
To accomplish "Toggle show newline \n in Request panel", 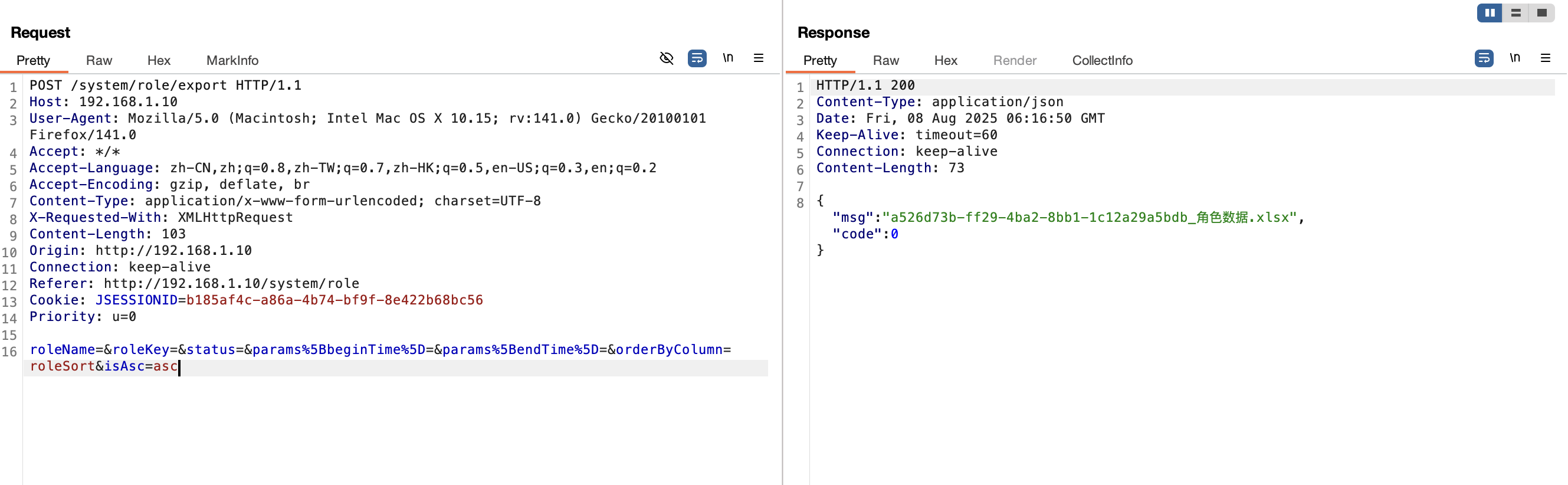I will pyautogui.click(x=728, y=58).
